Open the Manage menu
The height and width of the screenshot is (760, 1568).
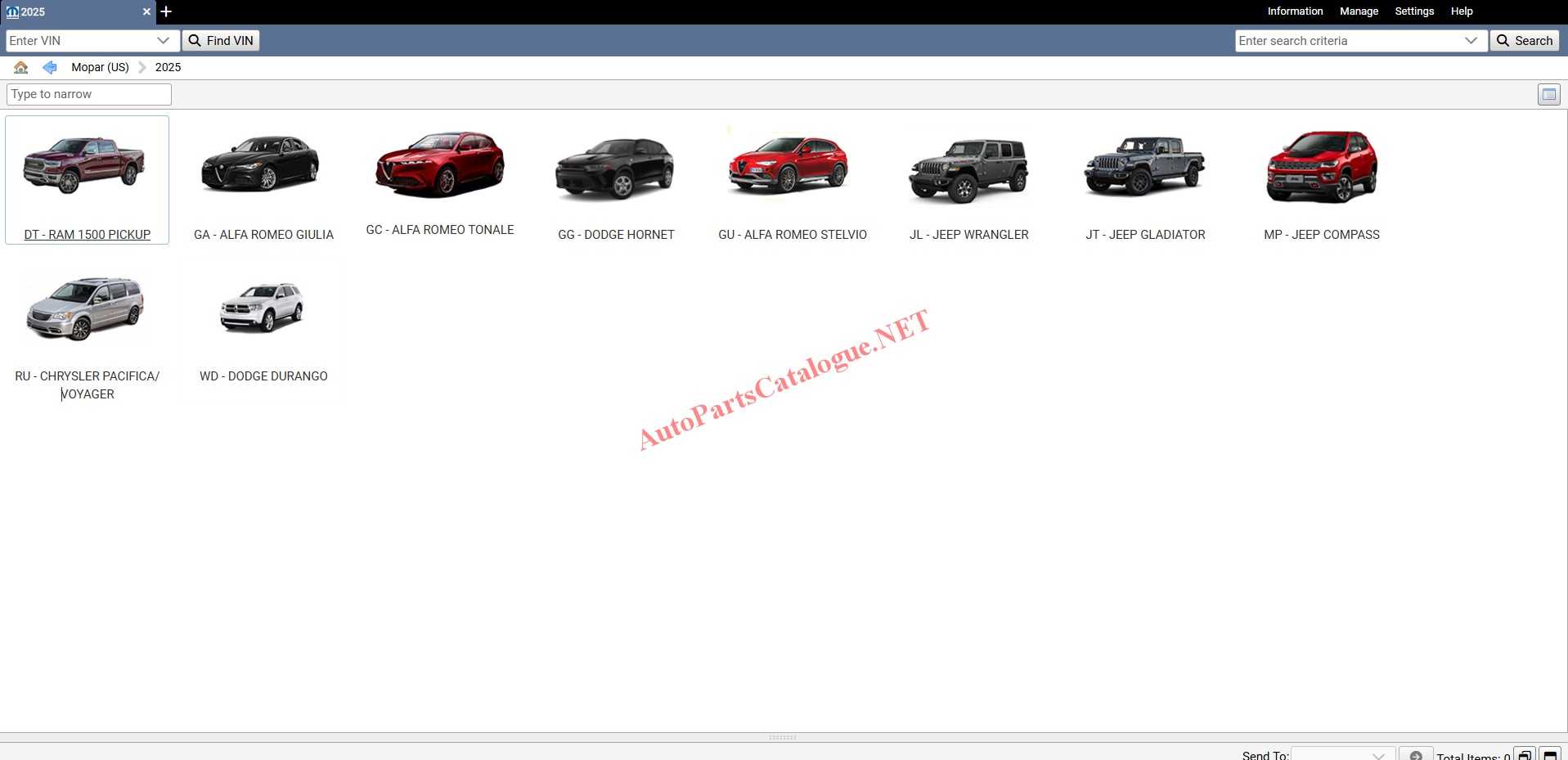(x=1359, y=11)
